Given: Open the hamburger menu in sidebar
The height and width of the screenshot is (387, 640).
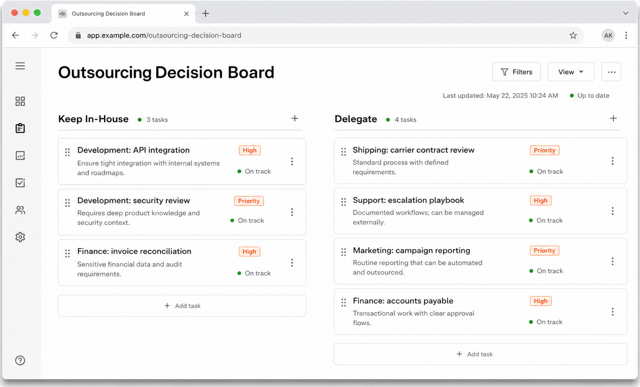Looking at the screenshot, I should (20, 66).
